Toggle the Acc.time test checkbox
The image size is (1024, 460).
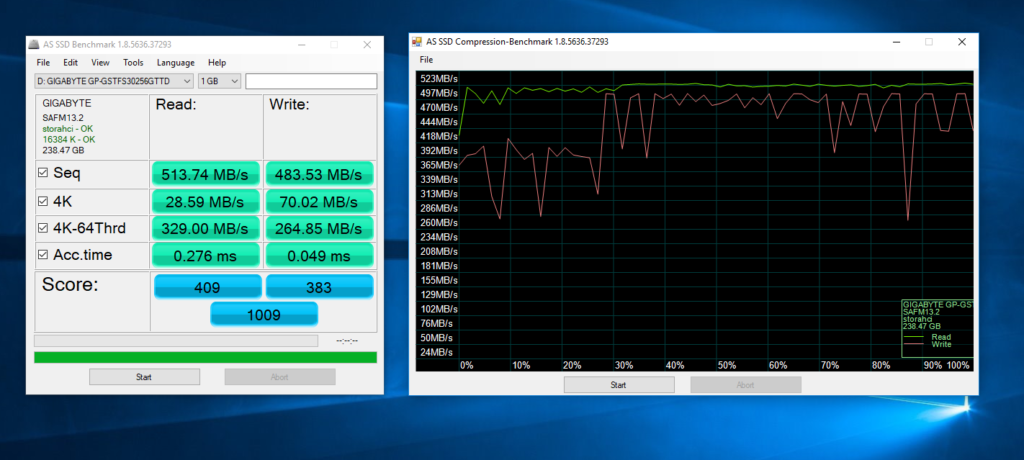pyautogui.click(x=42, y=255)
